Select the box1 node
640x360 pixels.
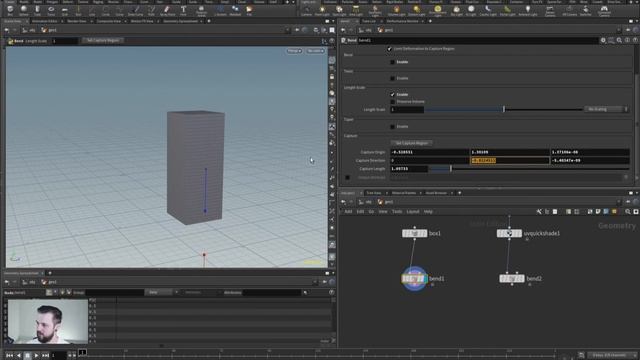coord(414,233)
